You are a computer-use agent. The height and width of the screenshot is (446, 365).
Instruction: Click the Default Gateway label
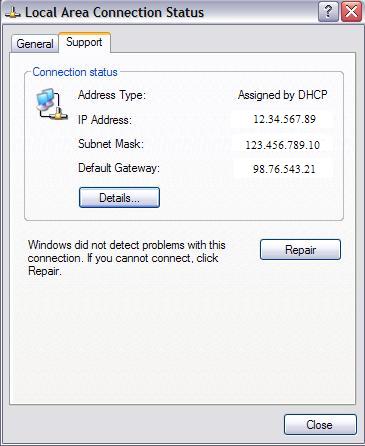click(x=119, y=168)
